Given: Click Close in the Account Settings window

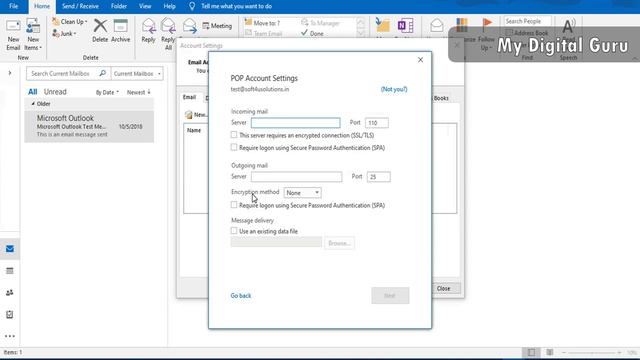Looking at the screenshot, I should (x=444, y=288).
